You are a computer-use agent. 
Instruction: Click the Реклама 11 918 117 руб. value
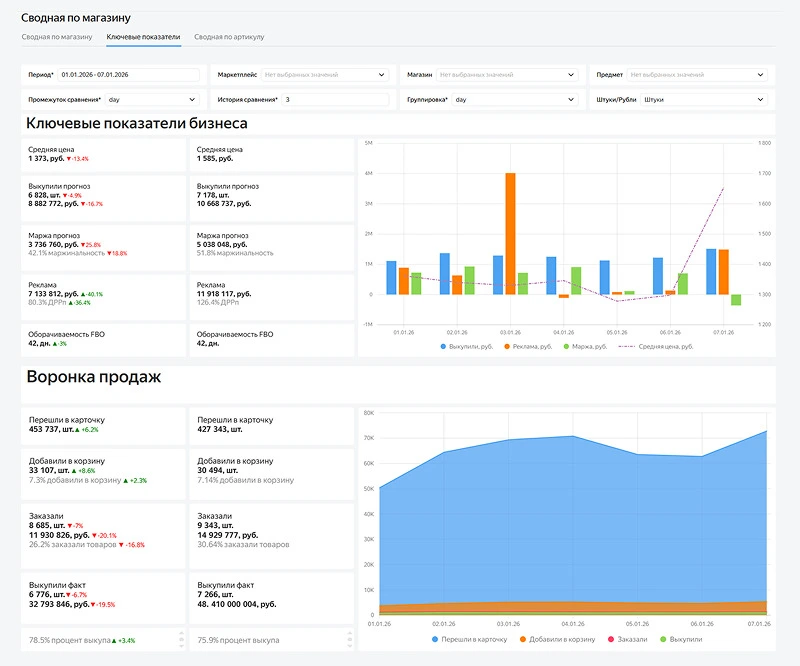224,294
